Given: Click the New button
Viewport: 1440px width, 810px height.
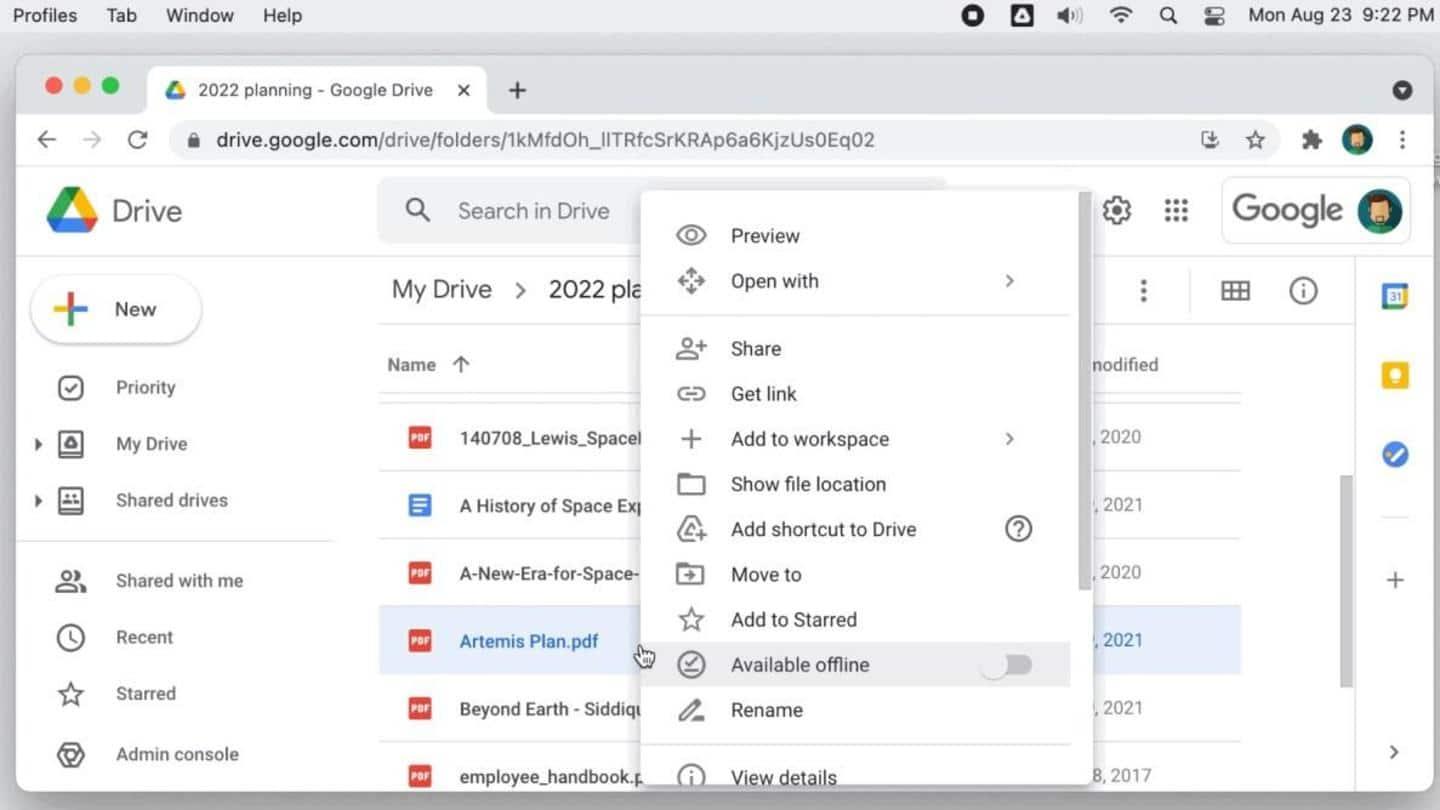Looking at the screenshot, I should (116, 309).
